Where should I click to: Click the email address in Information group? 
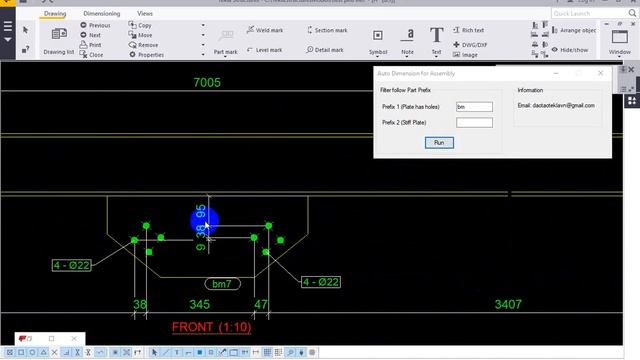coord(563,105)
